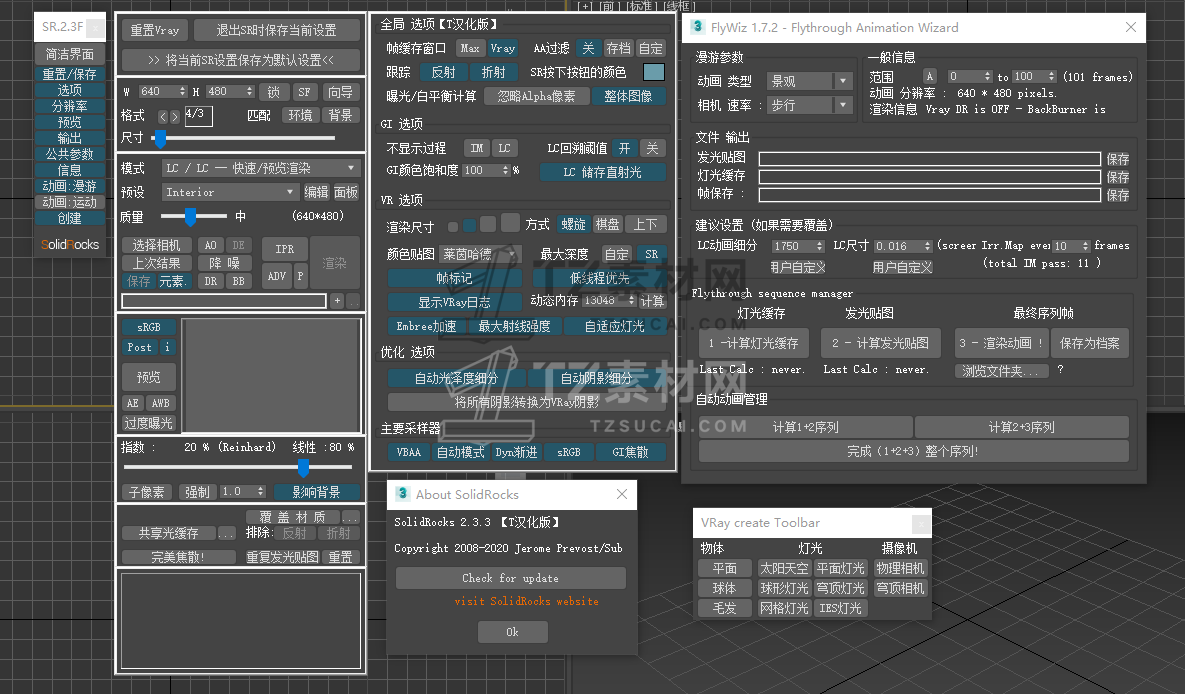Click the SR pressed-button color swatch

[653, 72]
